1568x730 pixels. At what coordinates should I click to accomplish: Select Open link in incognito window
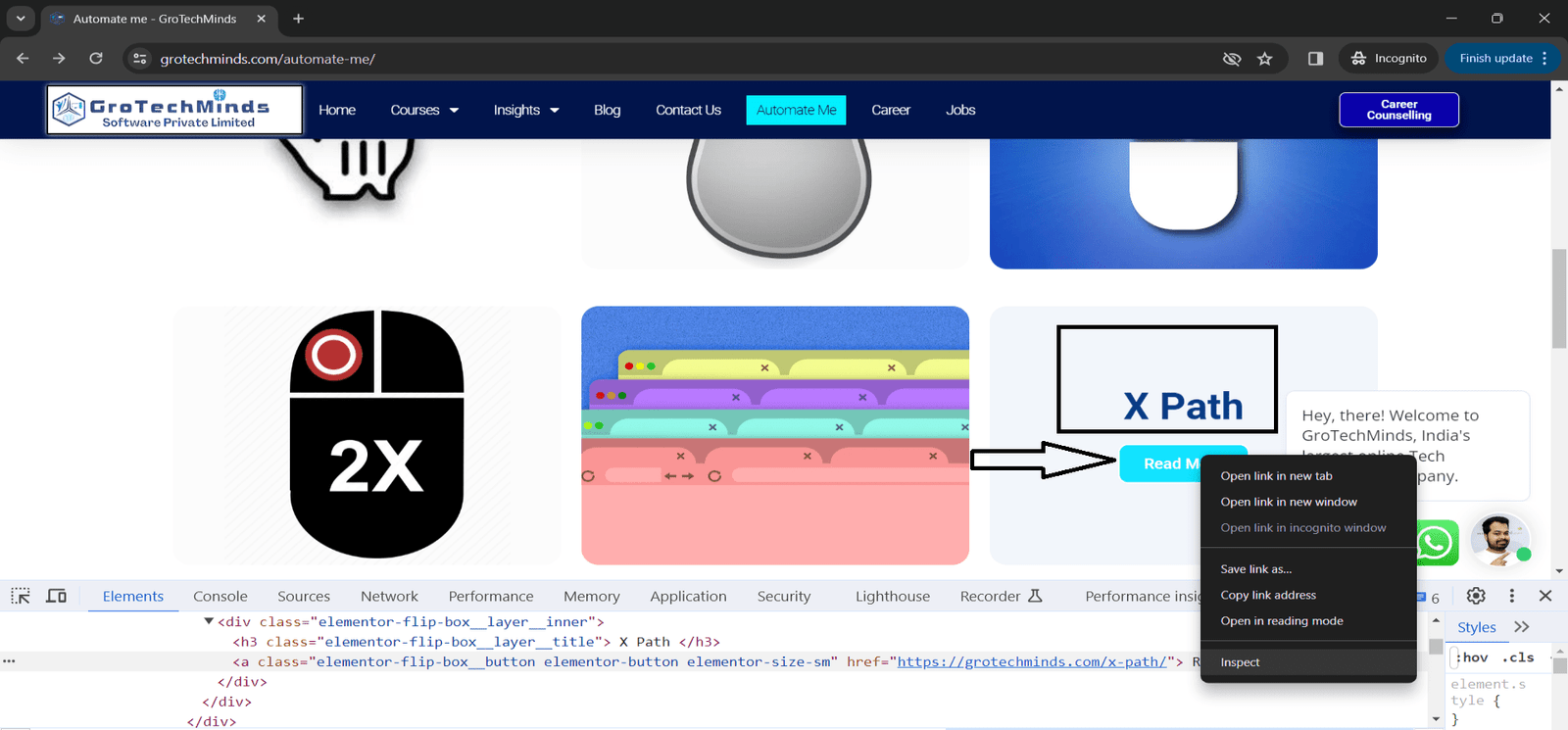1308,528
